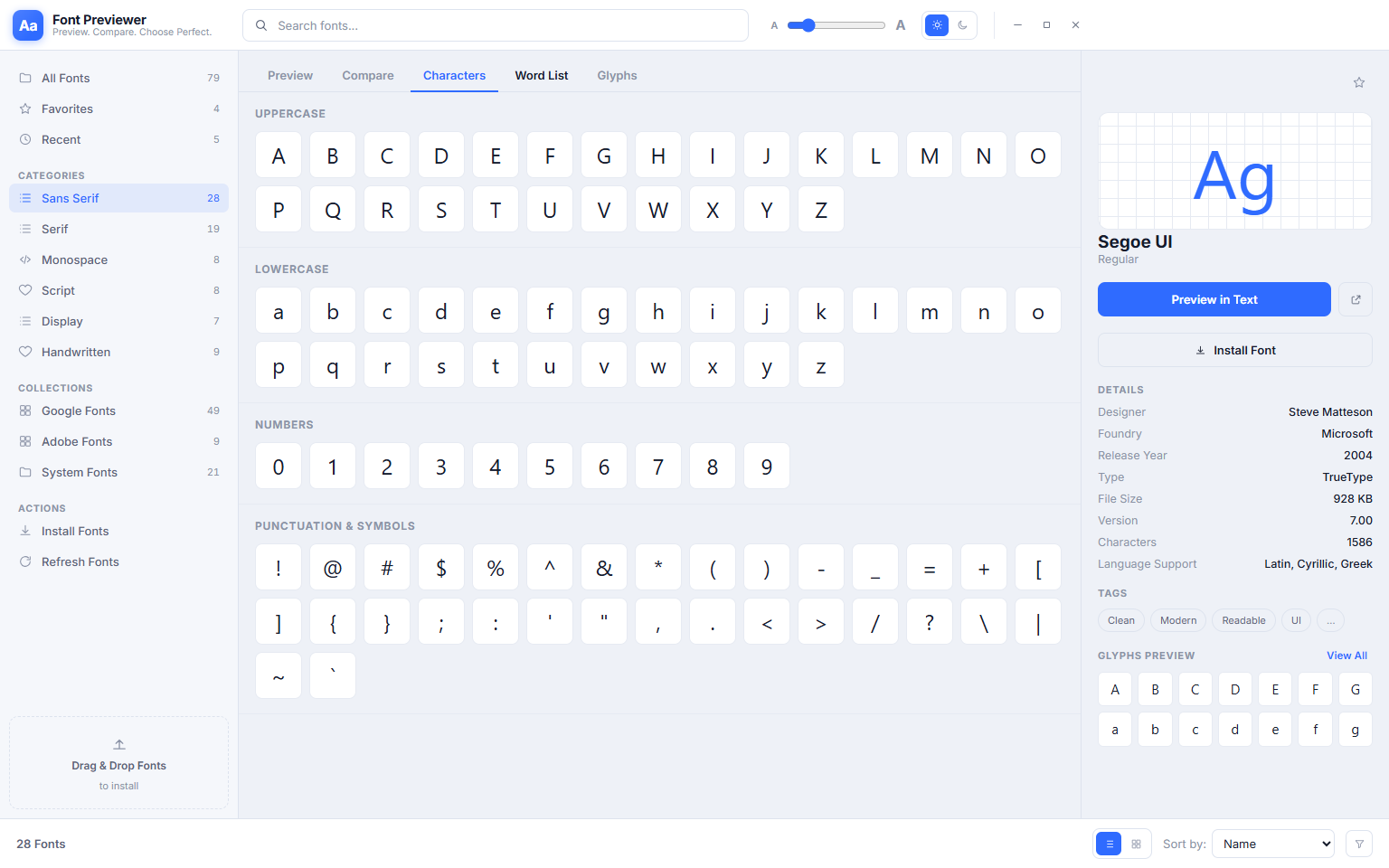Open Recent fonts list
Image resolution: width=1389 pixels, height=868 pixels.
tap(118, 139)
